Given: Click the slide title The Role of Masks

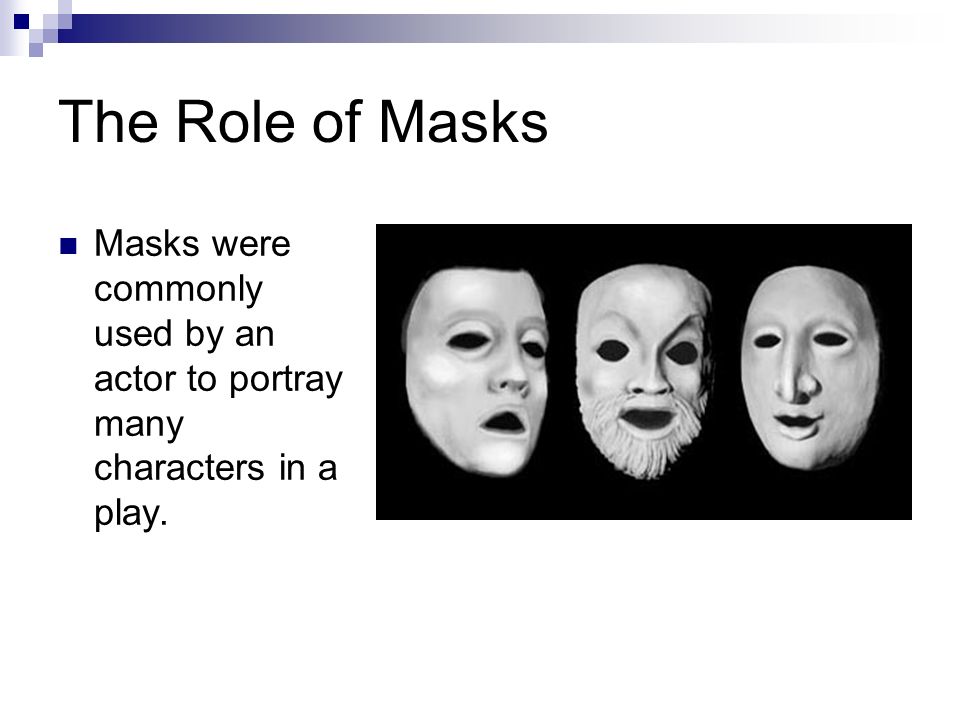Looking at the screenshot, I should [x=303, y=122].
